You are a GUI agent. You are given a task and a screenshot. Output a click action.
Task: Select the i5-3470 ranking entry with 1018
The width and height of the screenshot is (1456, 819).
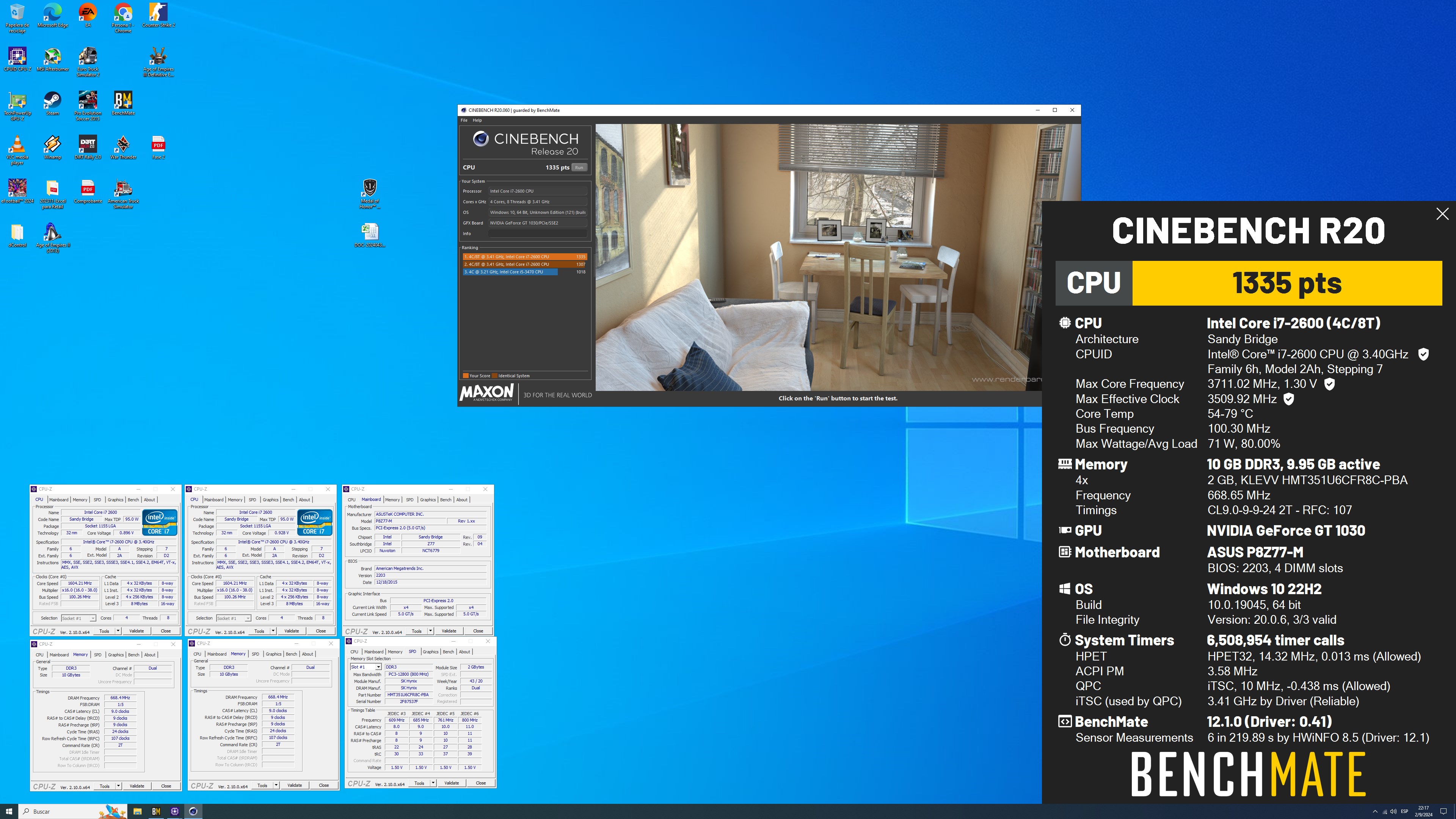pyautogui.click(x=524, y=272)
